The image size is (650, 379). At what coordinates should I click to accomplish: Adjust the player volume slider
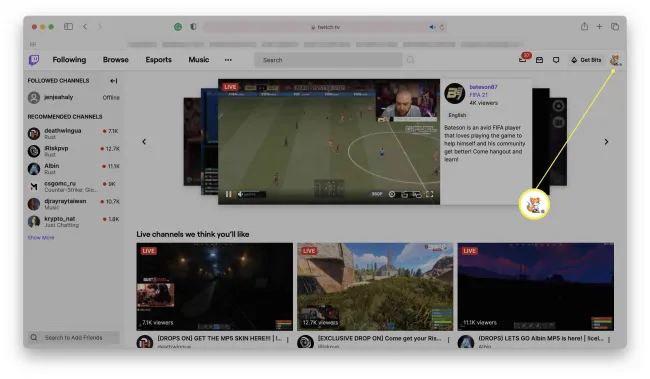[x=255, y=194]
